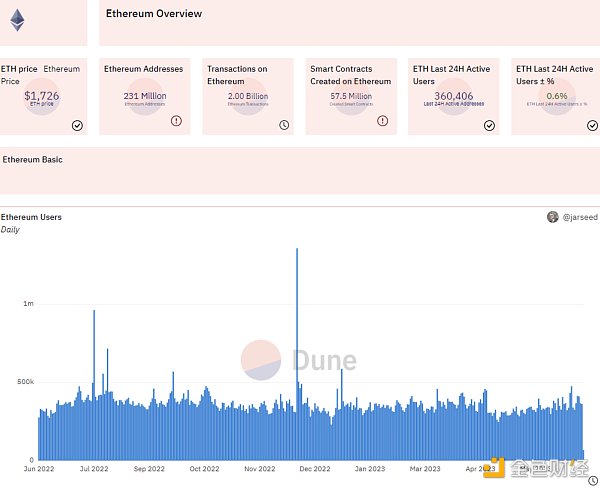Click the 360,406 active users value
Viewport: 600px width, 489px height.
447,95
